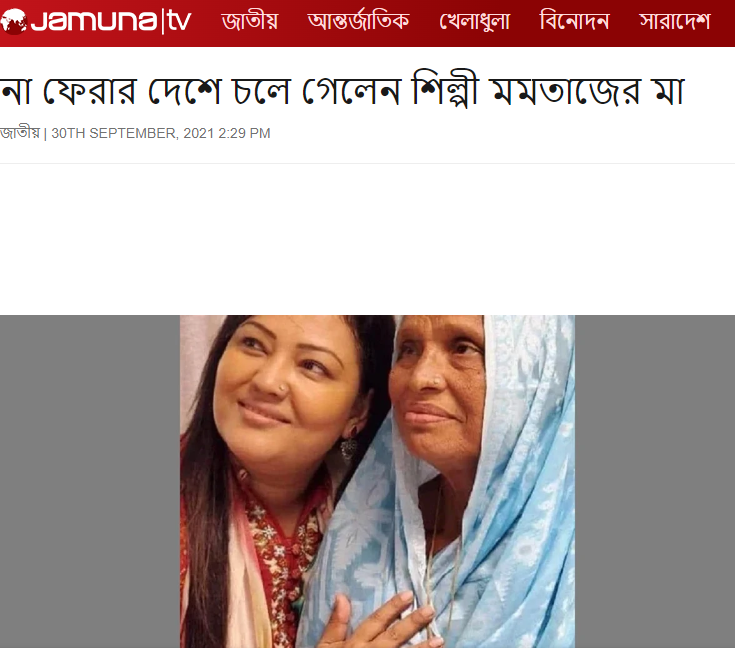The image size is (735, 648).
Task: Open the জাতীয় category link beside the date
Action: pyautogui.click(x=20, y=133)
